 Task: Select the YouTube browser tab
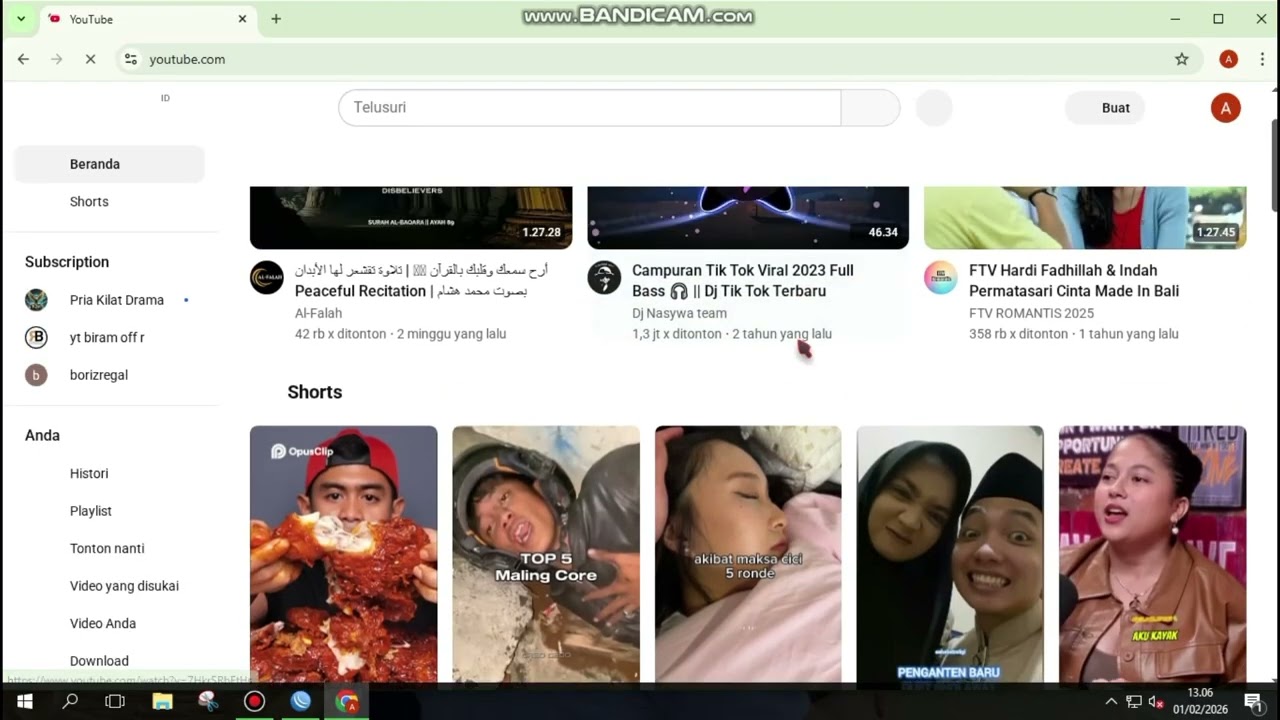(147, 19)
